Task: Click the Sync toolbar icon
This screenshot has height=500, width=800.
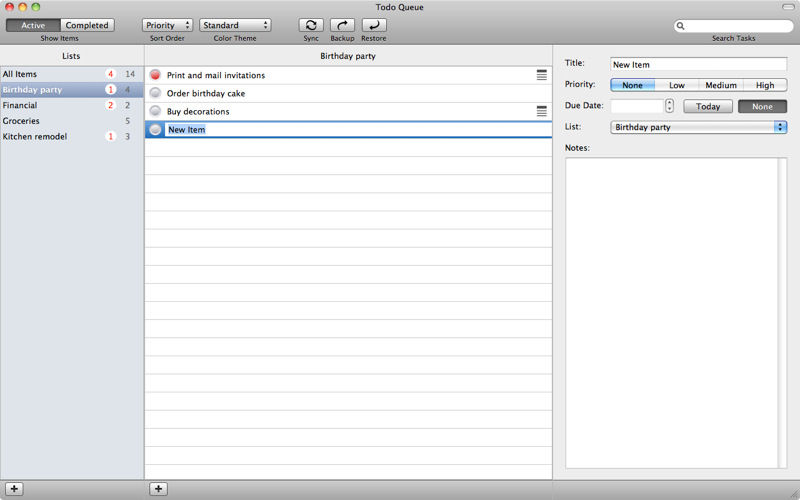Action: pyautogui.click(x=311, y=25)
